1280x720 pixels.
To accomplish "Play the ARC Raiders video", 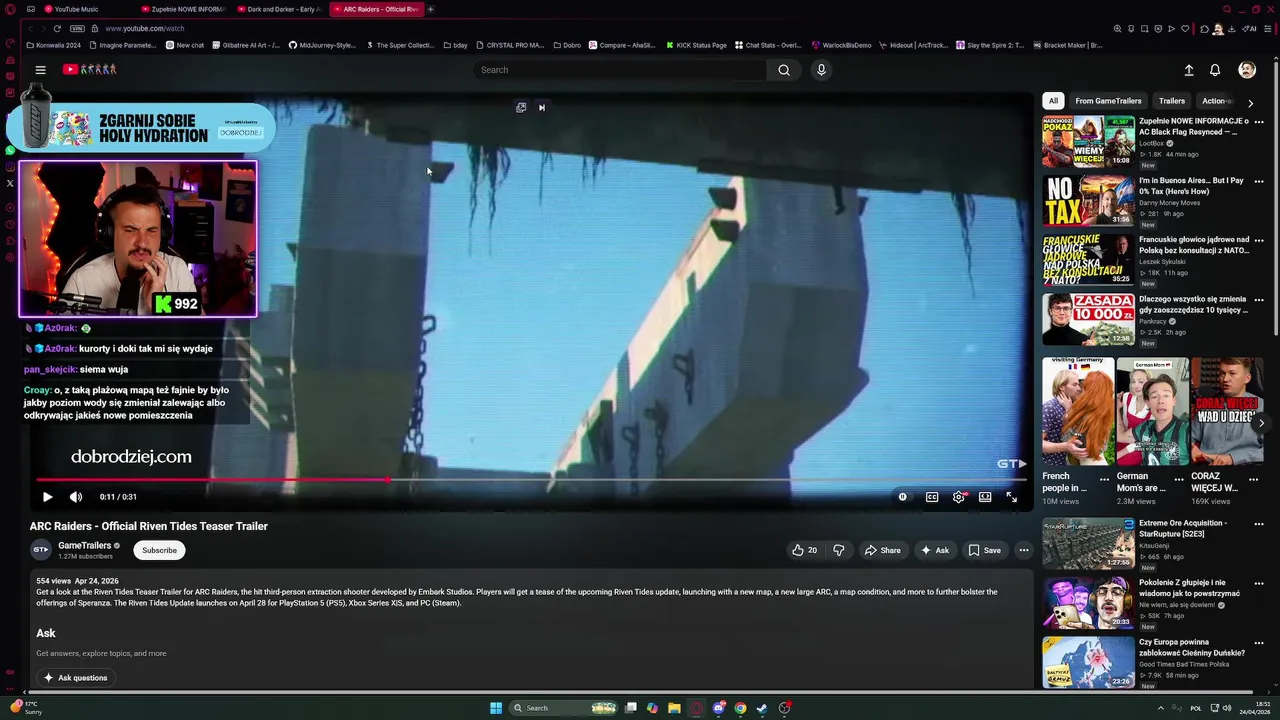I will 47,497.
